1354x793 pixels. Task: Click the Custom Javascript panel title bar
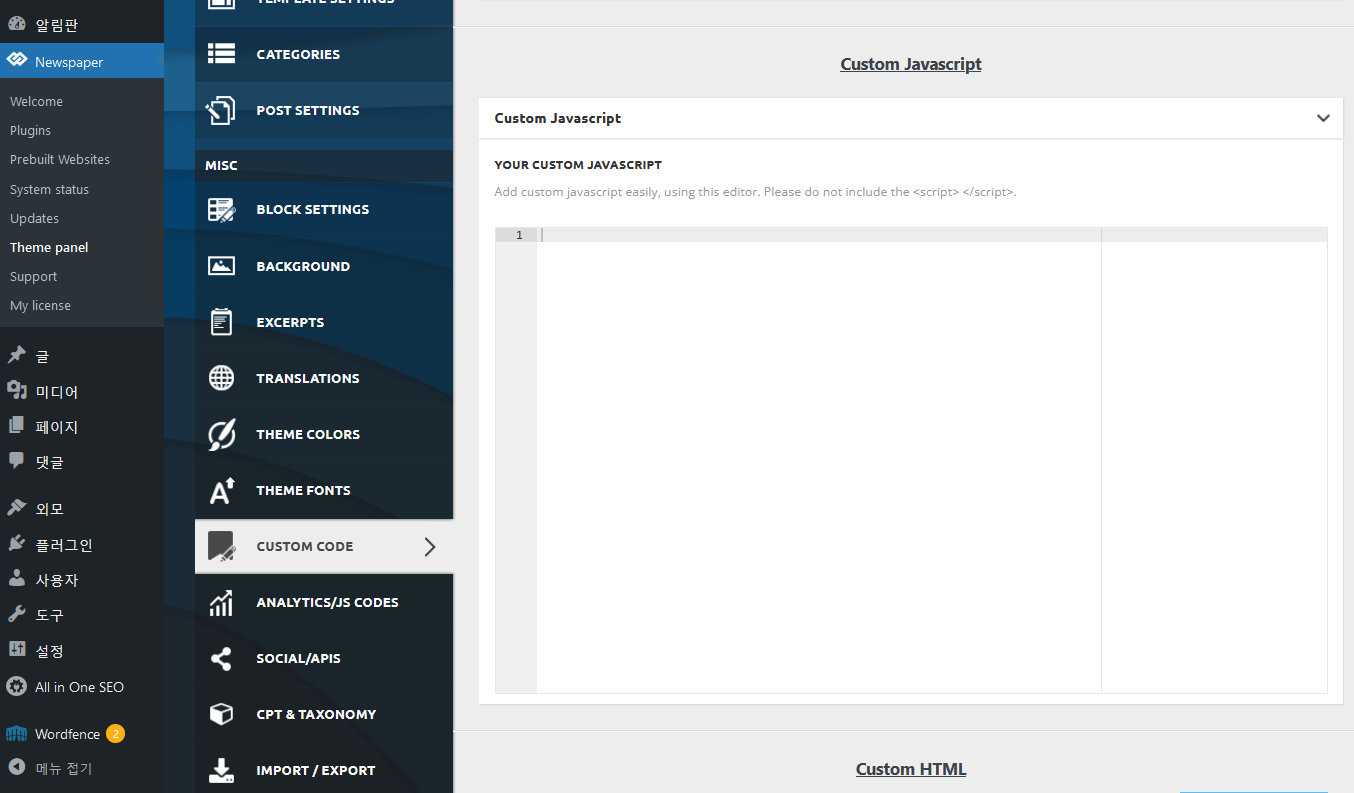(911, 118)
